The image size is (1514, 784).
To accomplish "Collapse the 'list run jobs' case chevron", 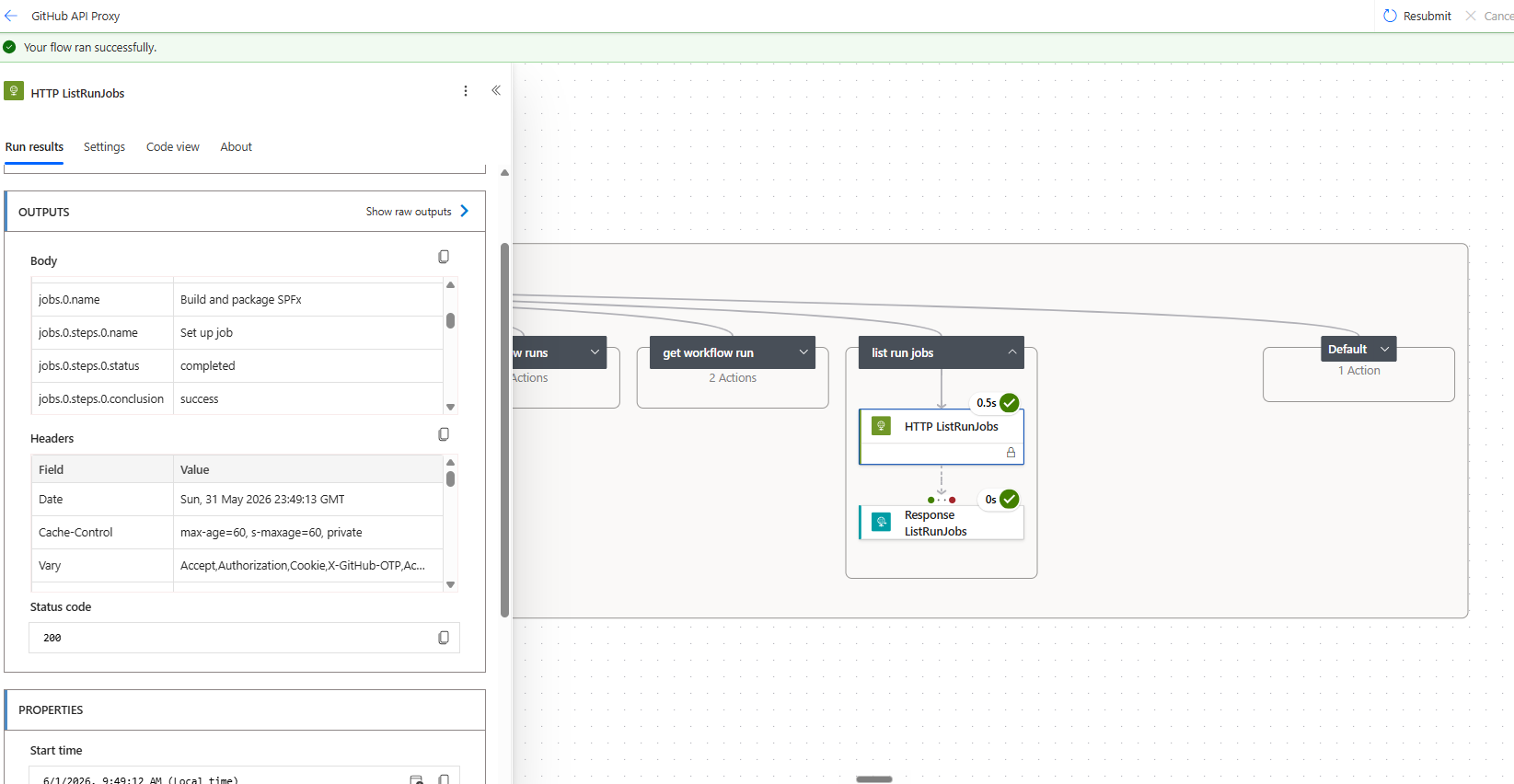I will (x=1012, y=352).
